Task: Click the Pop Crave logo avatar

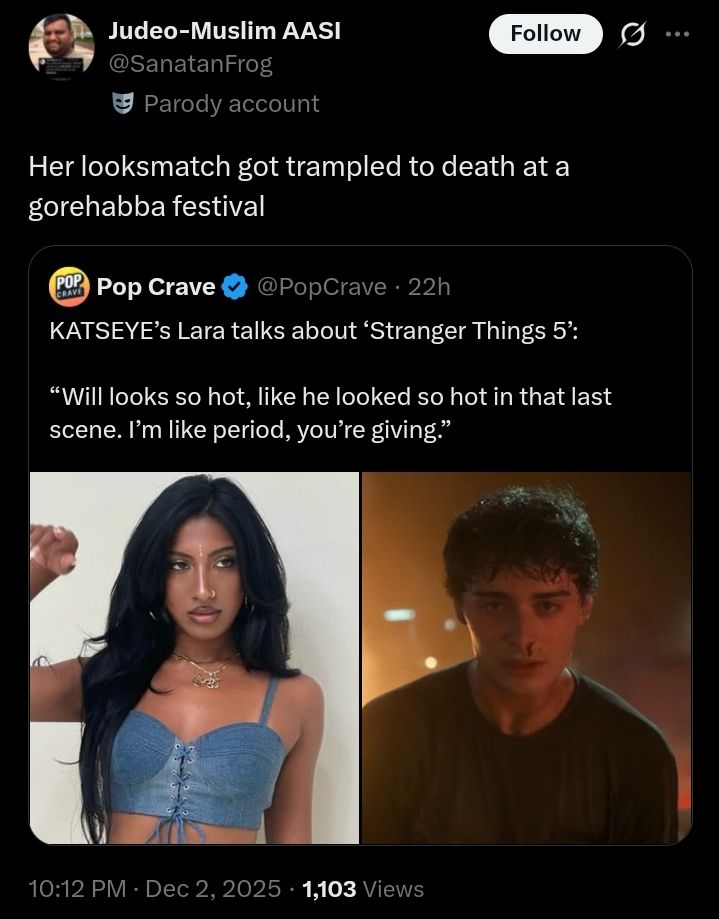Action: tap(69, 287)
